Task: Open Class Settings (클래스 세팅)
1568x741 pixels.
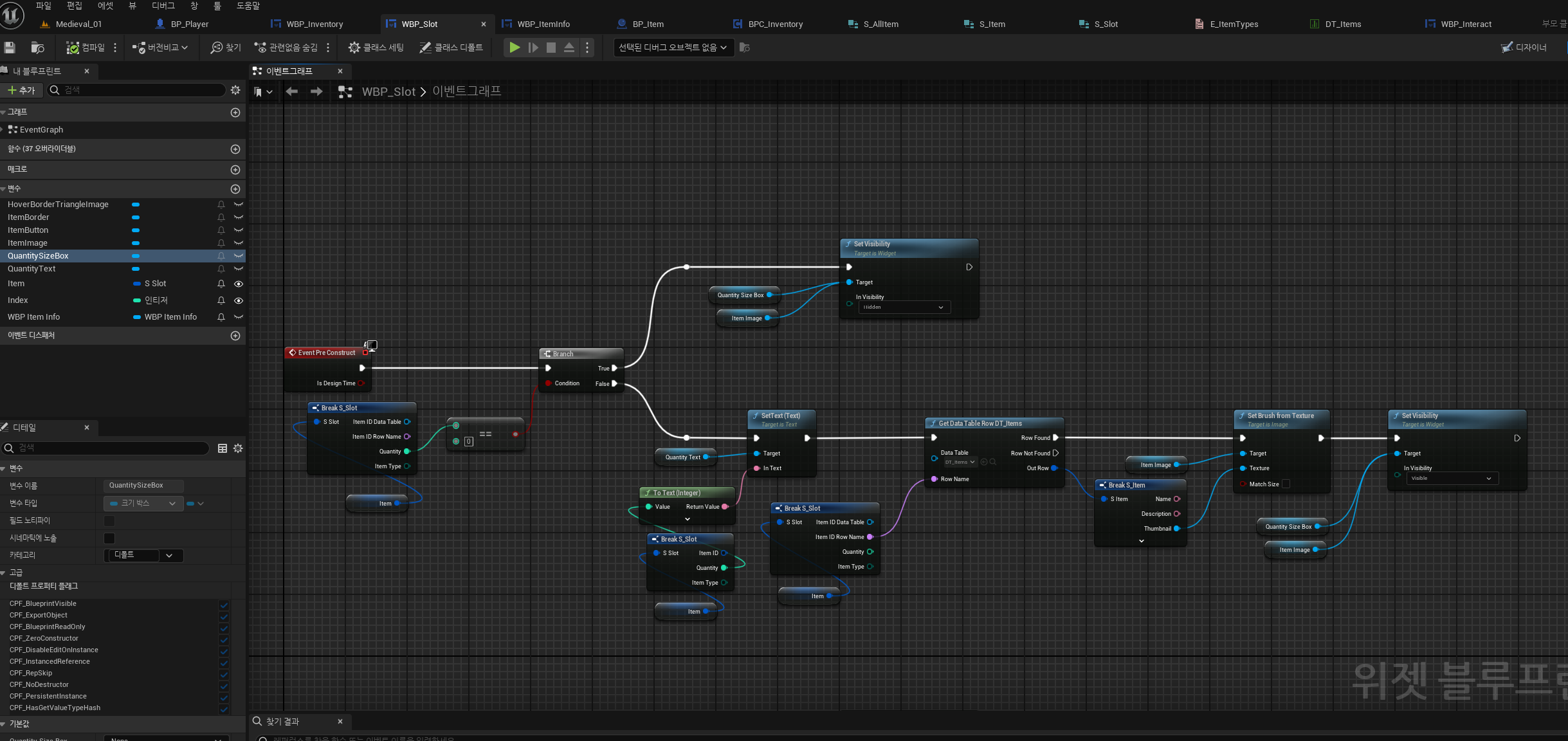Action: (x=376, y=47)
